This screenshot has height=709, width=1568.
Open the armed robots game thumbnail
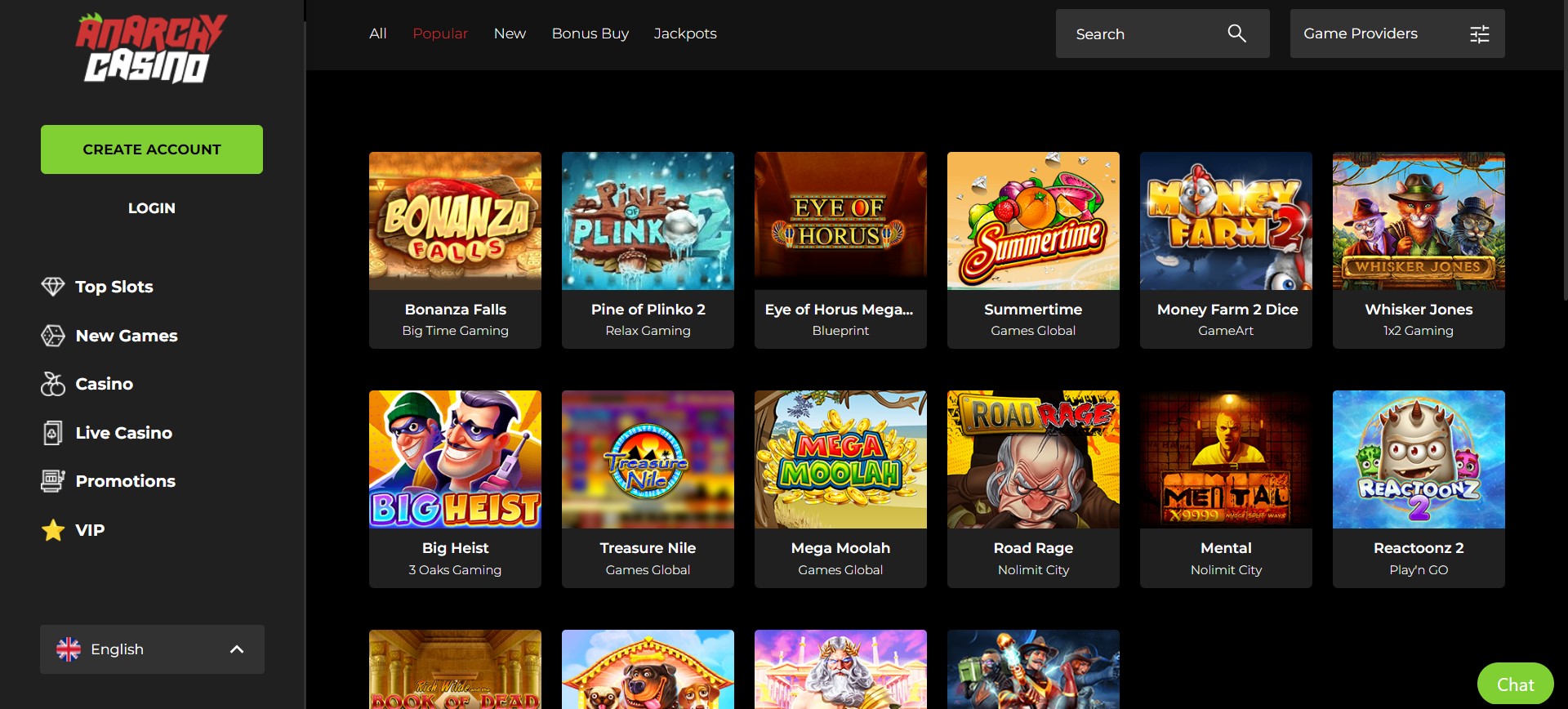tap(1033, 669)
